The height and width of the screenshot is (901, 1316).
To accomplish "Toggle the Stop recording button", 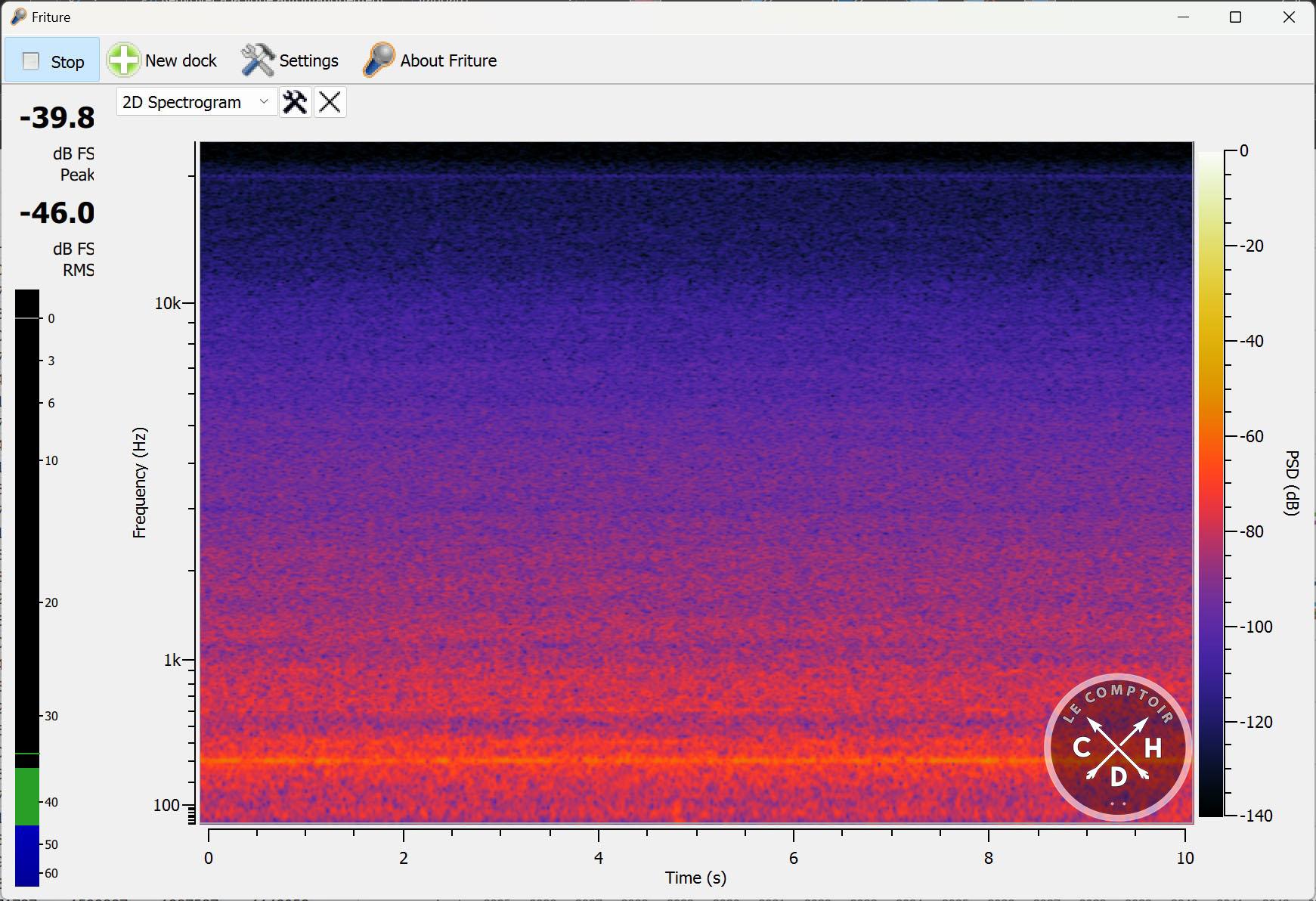I will click(52, 60).
